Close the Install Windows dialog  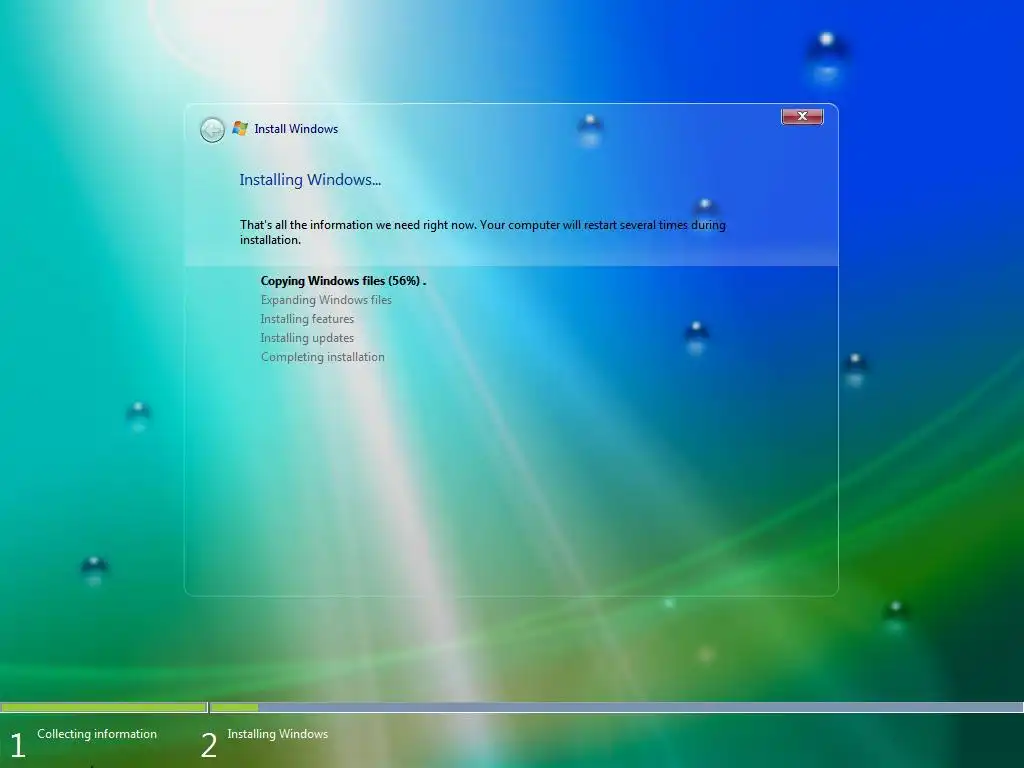(x=802, y=116)
